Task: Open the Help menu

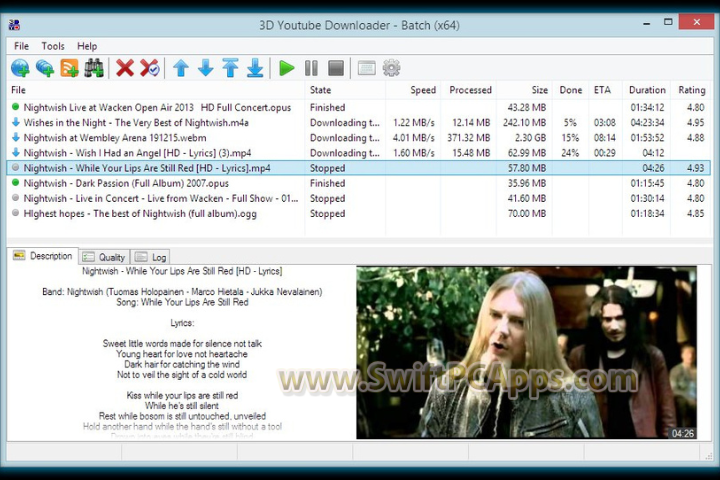Action: 87,46
